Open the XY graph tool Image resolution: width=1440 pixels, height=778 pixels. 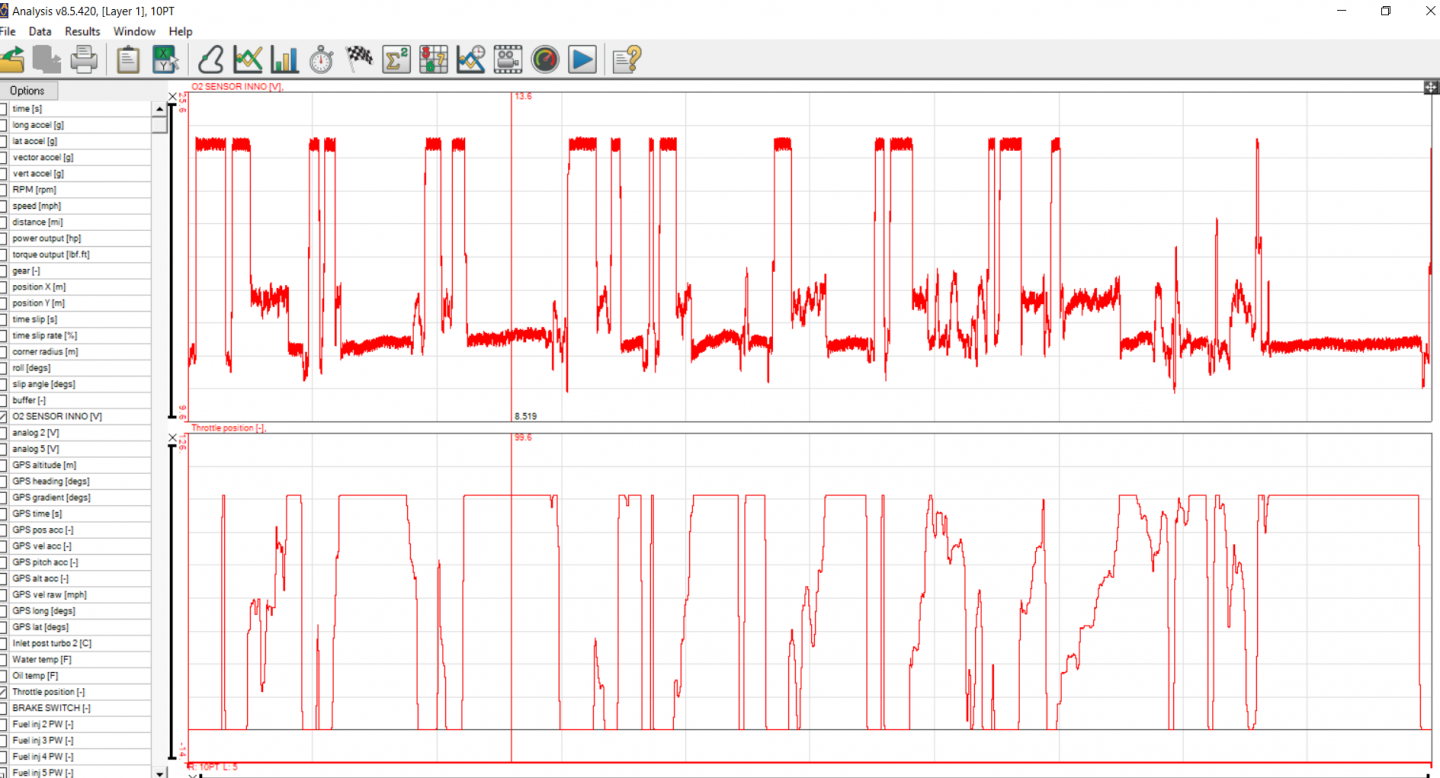[x=165, y=60]
